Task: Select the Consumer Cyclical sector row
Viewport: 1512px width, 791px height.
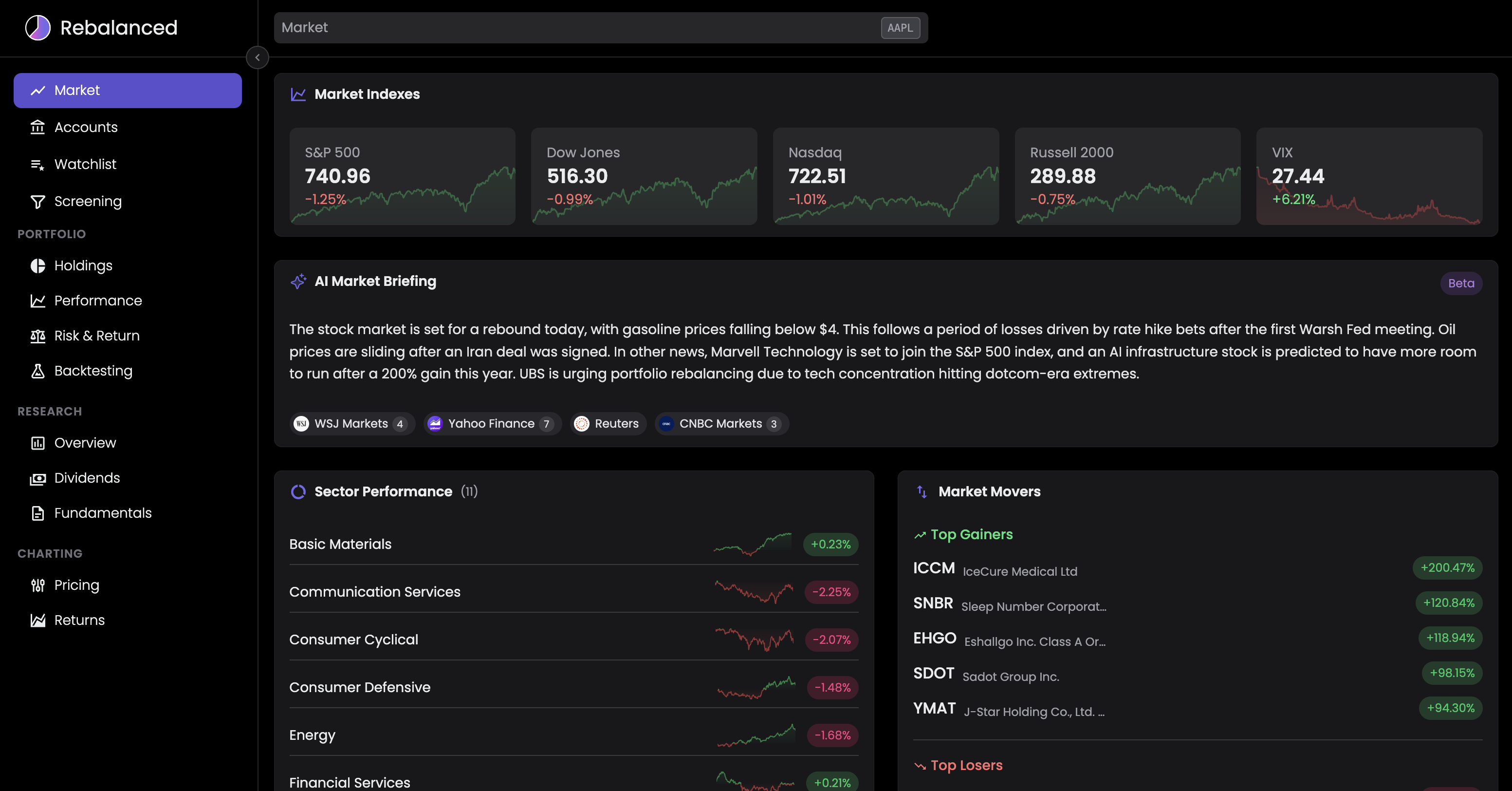Action: pyautogui.click(x=573, y=640)
